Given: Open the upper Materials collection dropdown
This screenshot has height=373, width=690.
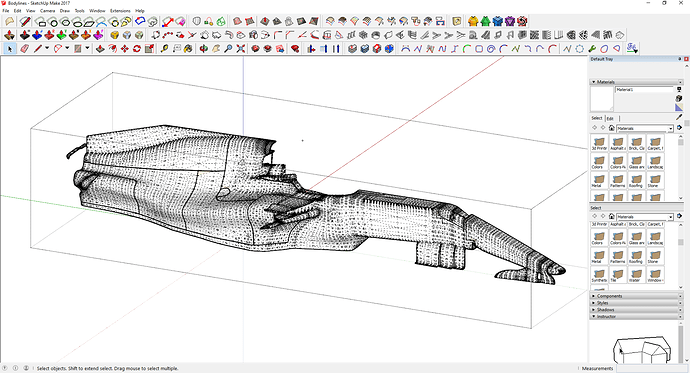Looking at the screenshot, I should (x=671, y=128).
